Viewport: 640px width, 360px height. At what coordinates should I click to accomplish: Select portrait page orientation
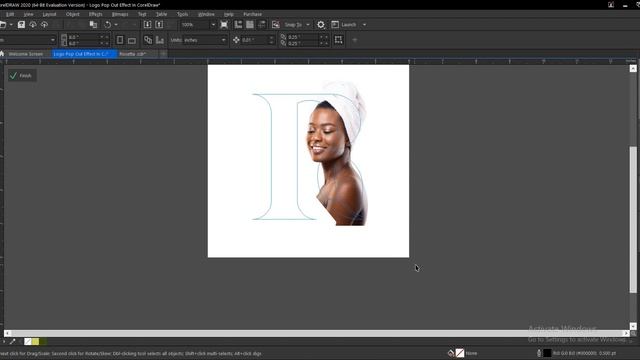[x=120, y=40]
